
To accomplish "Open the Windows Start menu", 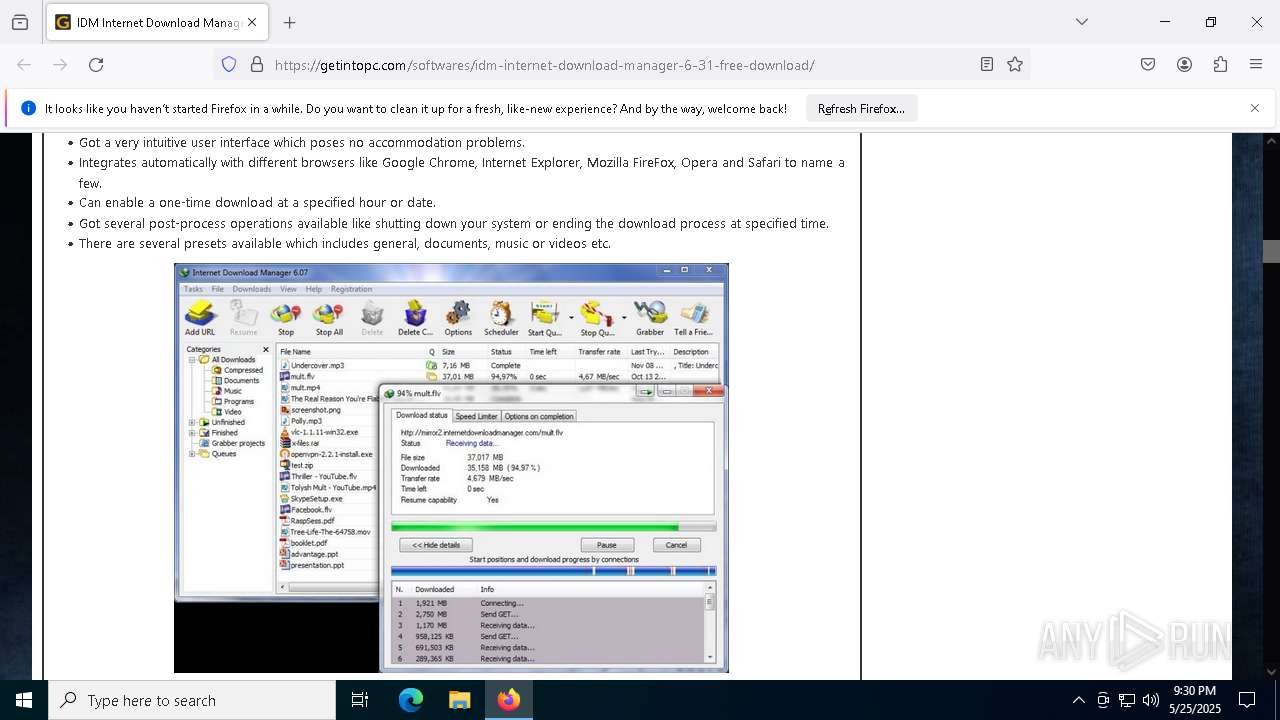I will (24, 700).
